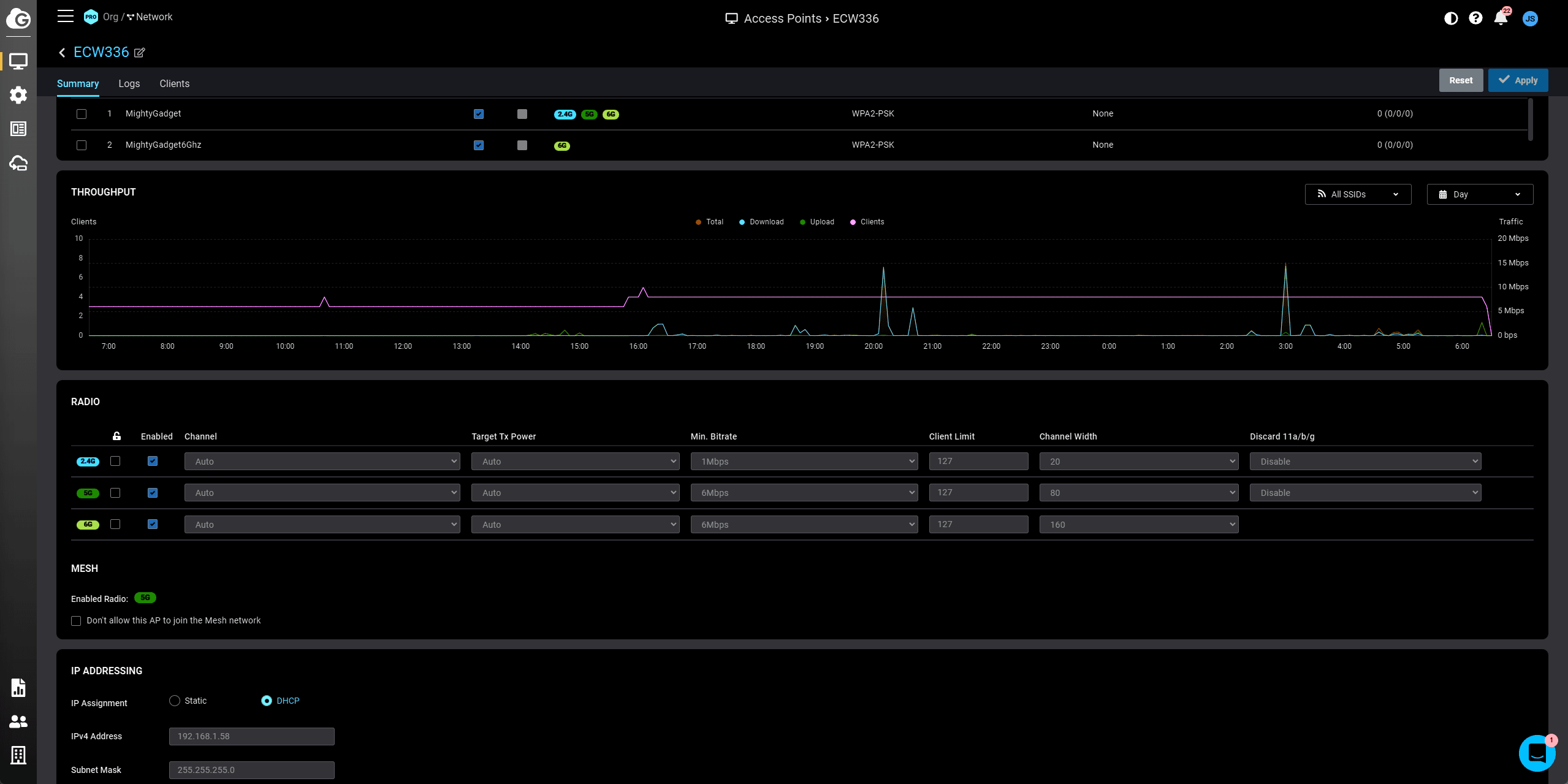This screenshot has width=1568, height=784.
Task: Go back with the left chevron arrow
Action: pos(62,53)
